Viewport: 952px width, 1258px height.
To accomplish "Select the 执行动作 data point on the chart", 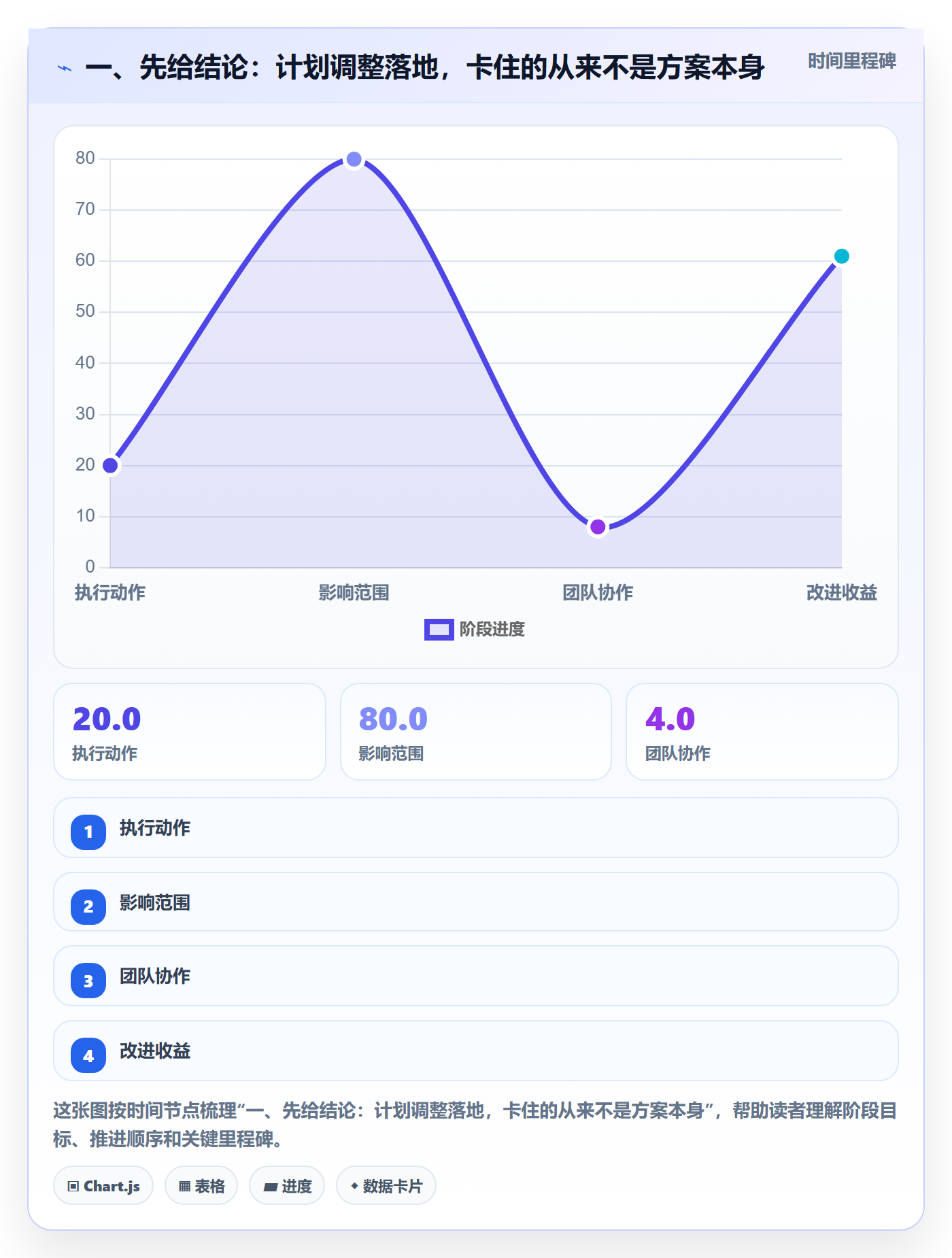I will click(110, 466).
